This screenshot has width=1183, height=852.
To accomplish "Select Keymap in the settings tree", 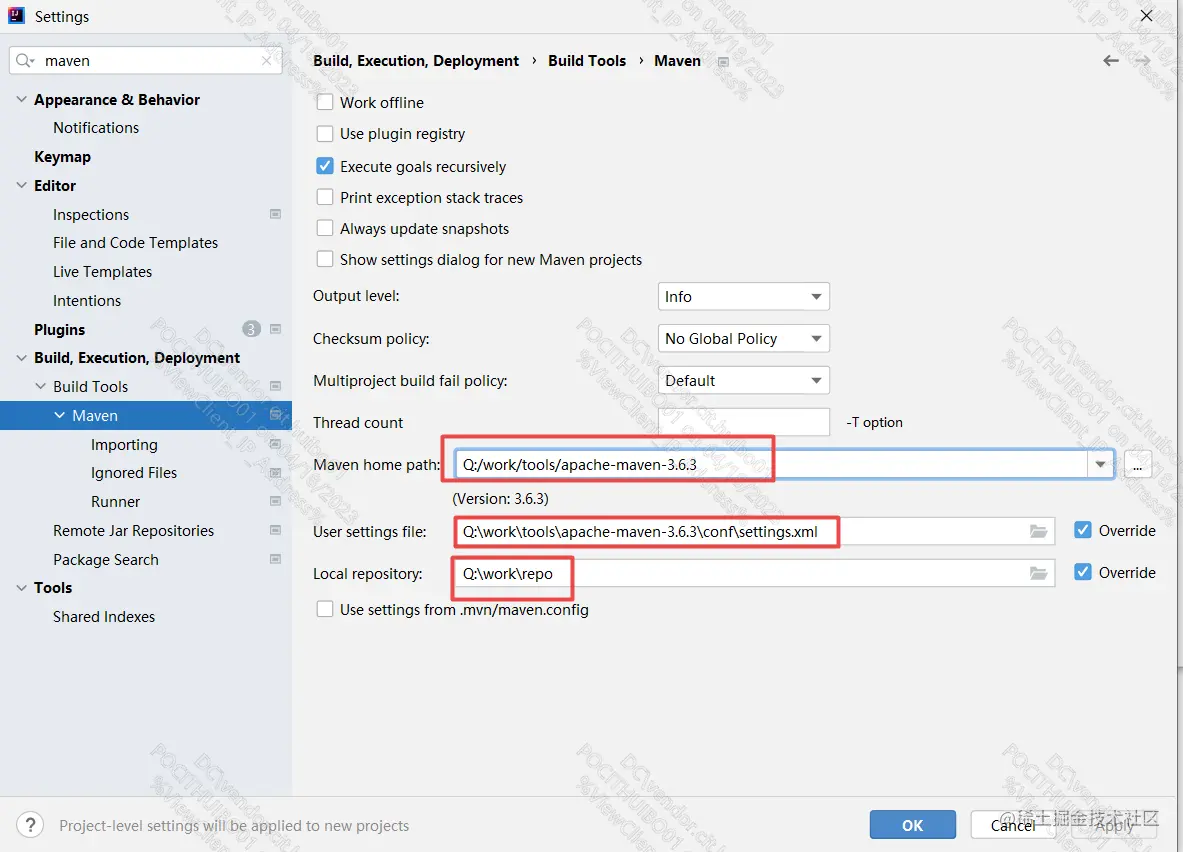I will coord(63,157).
